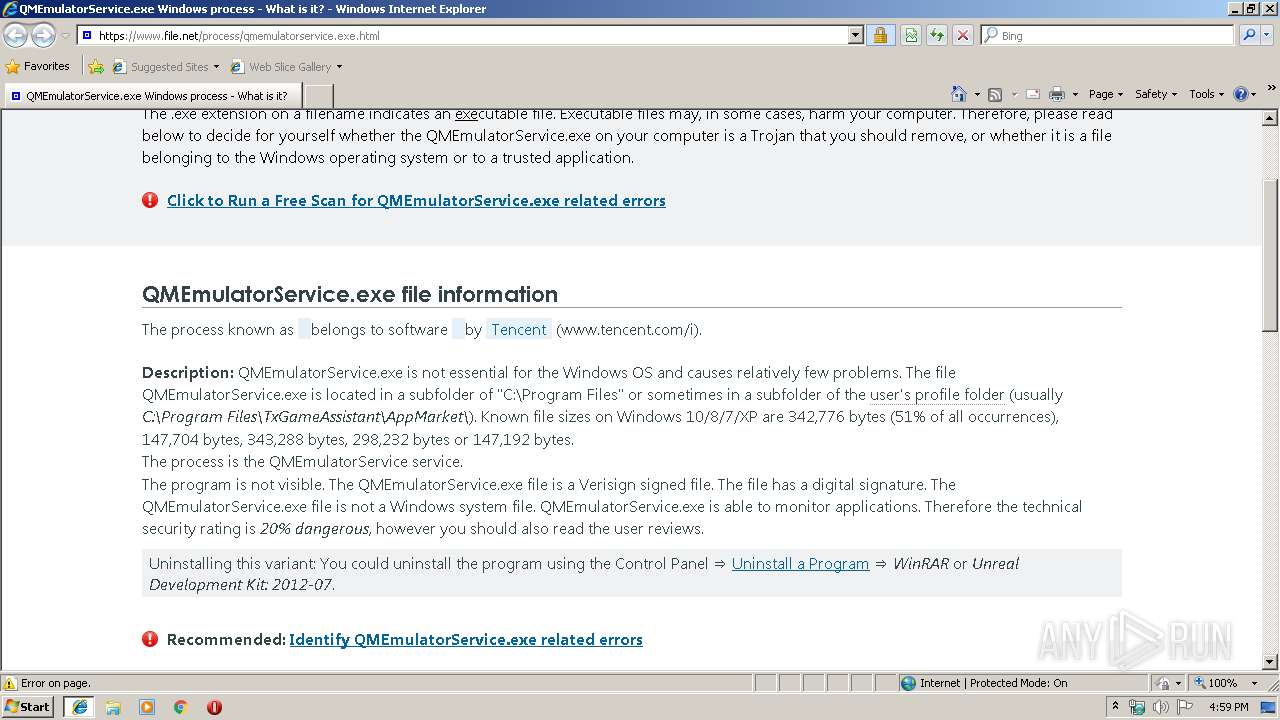Open a new blank tab

click(320, 95)
